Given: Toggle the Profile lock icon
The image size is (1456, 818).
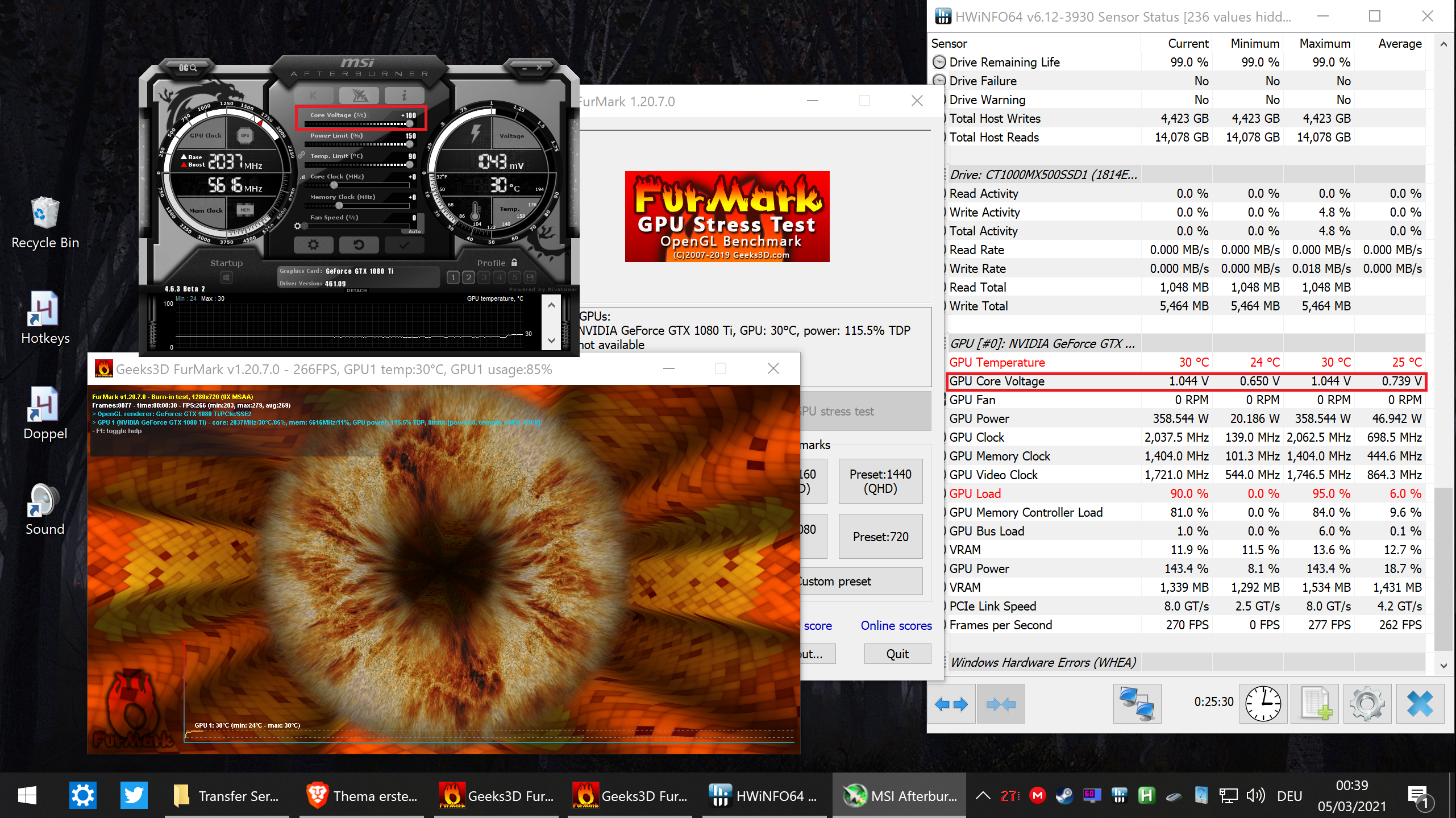Looking at the screenshot, I should click(x=514, y=263).
